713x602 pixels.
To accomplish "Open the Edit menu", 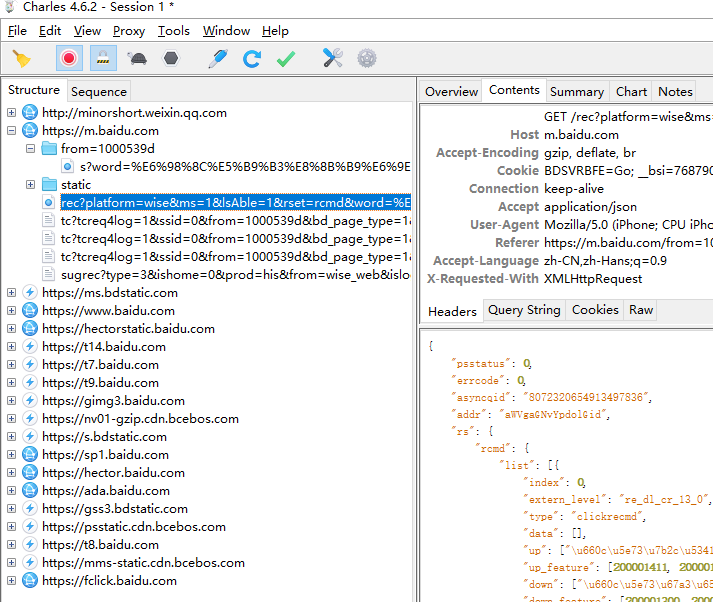I will click(50, 31).
